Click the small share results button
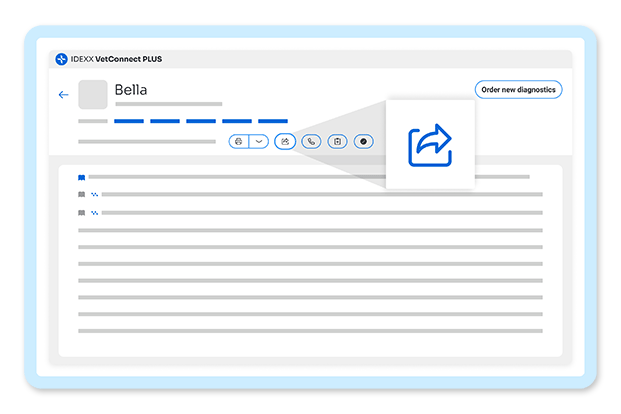Viewport: 621px width, 414px height. click(x=285, y=141)
